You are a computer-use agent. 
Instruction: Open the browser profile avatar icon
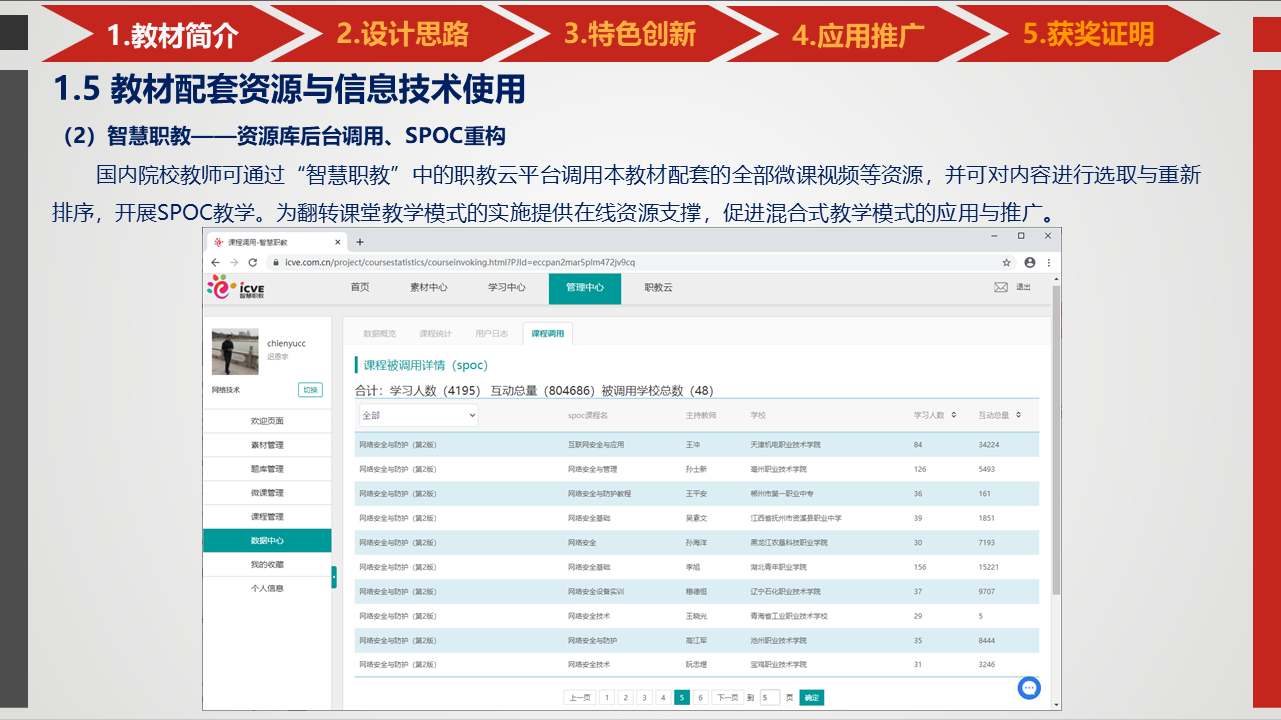(1030, 262)
